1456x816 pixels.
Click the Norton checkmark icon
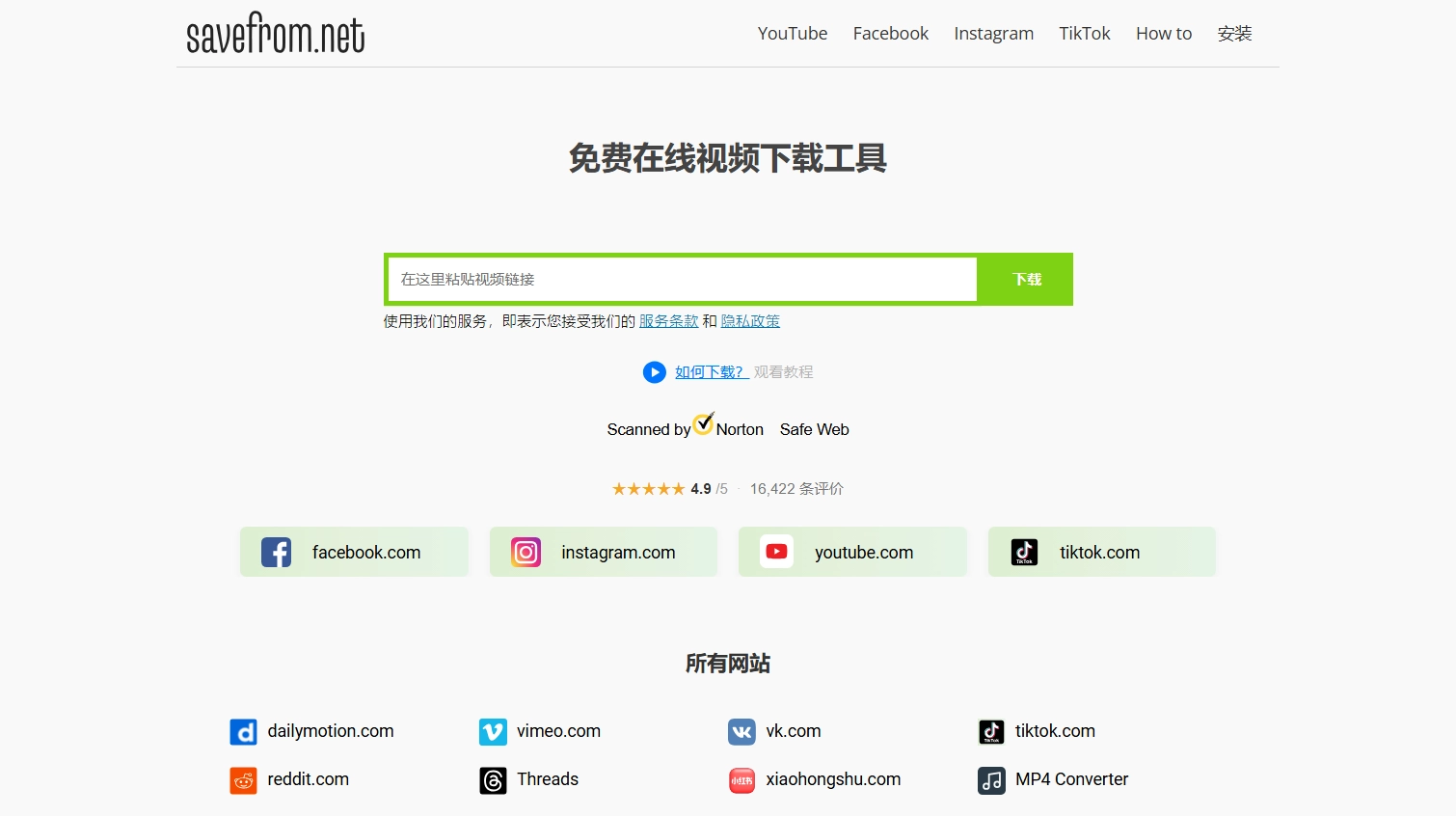tap(704, 423)
